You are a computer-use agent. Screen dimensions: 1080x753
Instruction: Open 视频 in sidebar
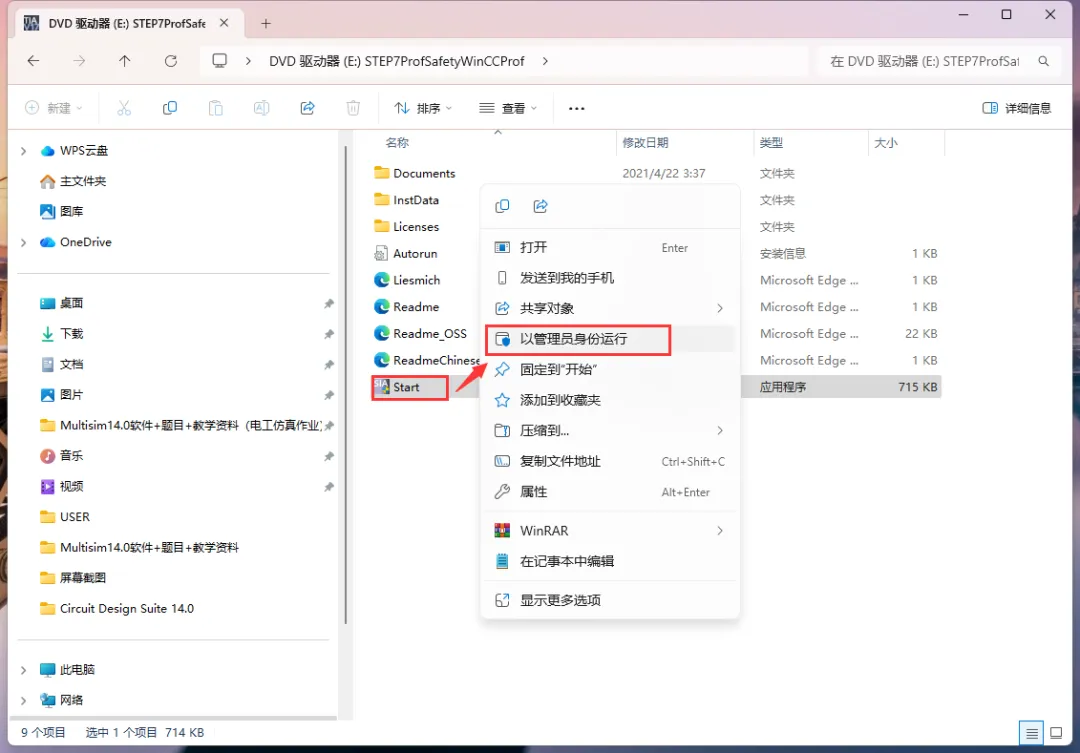[x=61, y=486]
